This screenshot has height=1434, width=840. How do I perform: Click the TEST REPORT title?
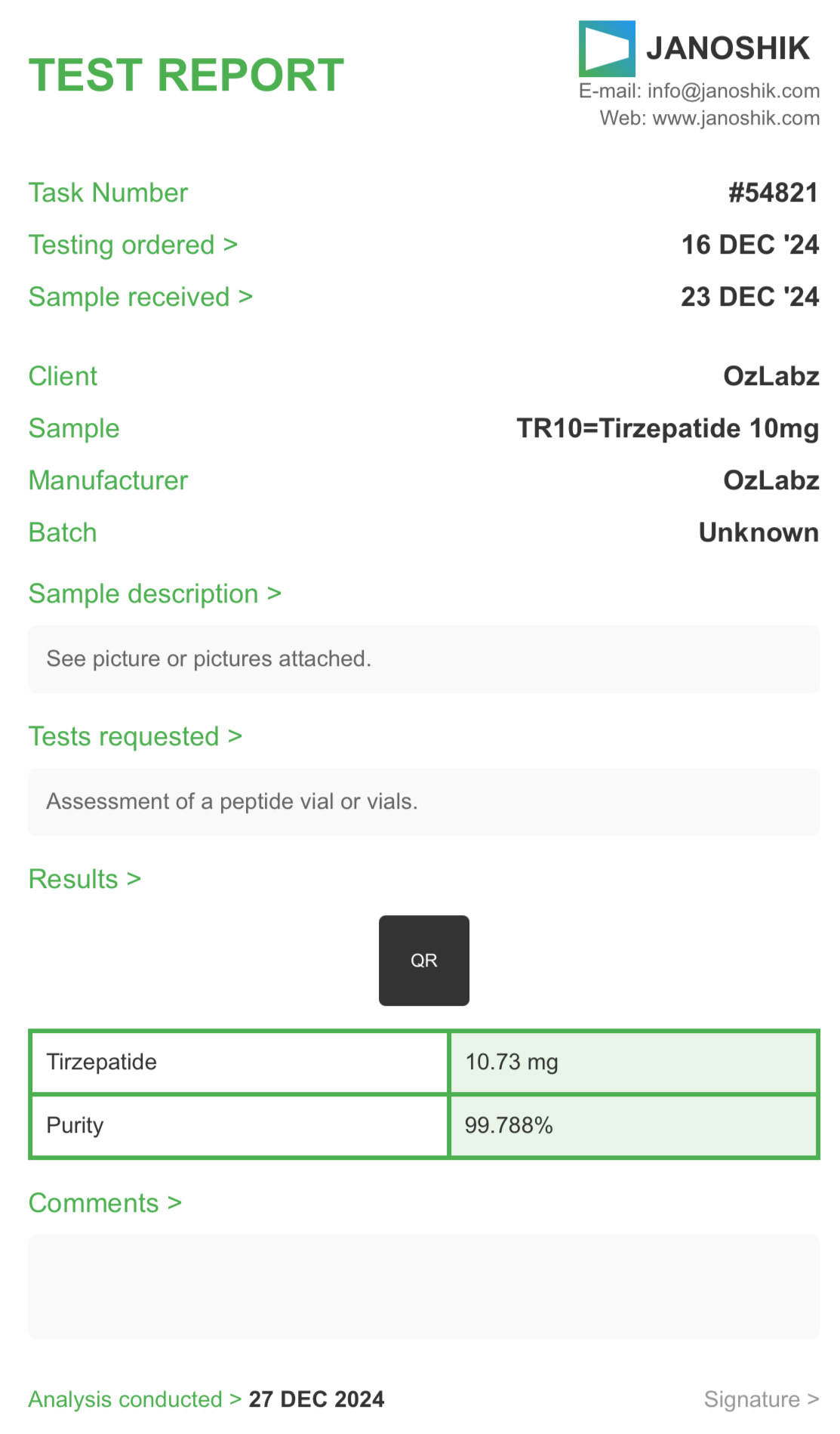(186, 76)
